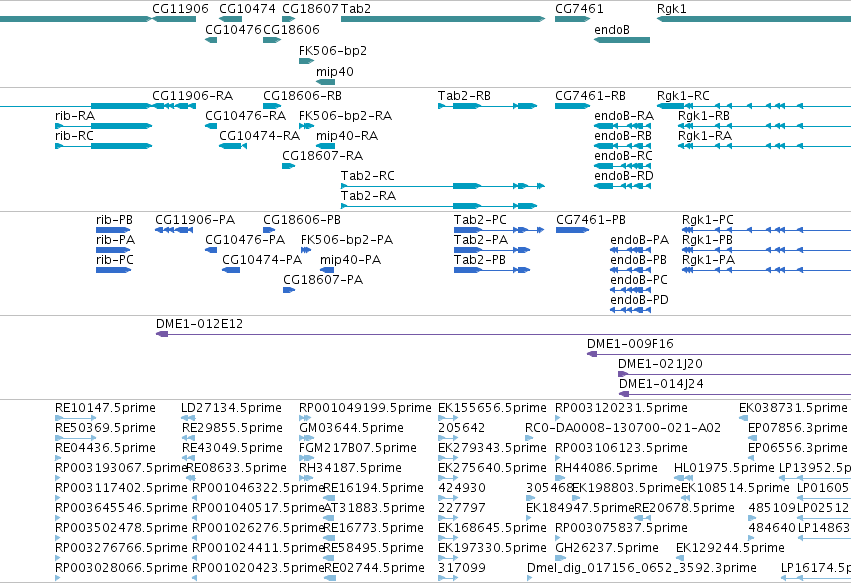This screenshot has width=851, height=583.
Task: Click the 'CG18606-PB' protein label
Action: point(302,220)
